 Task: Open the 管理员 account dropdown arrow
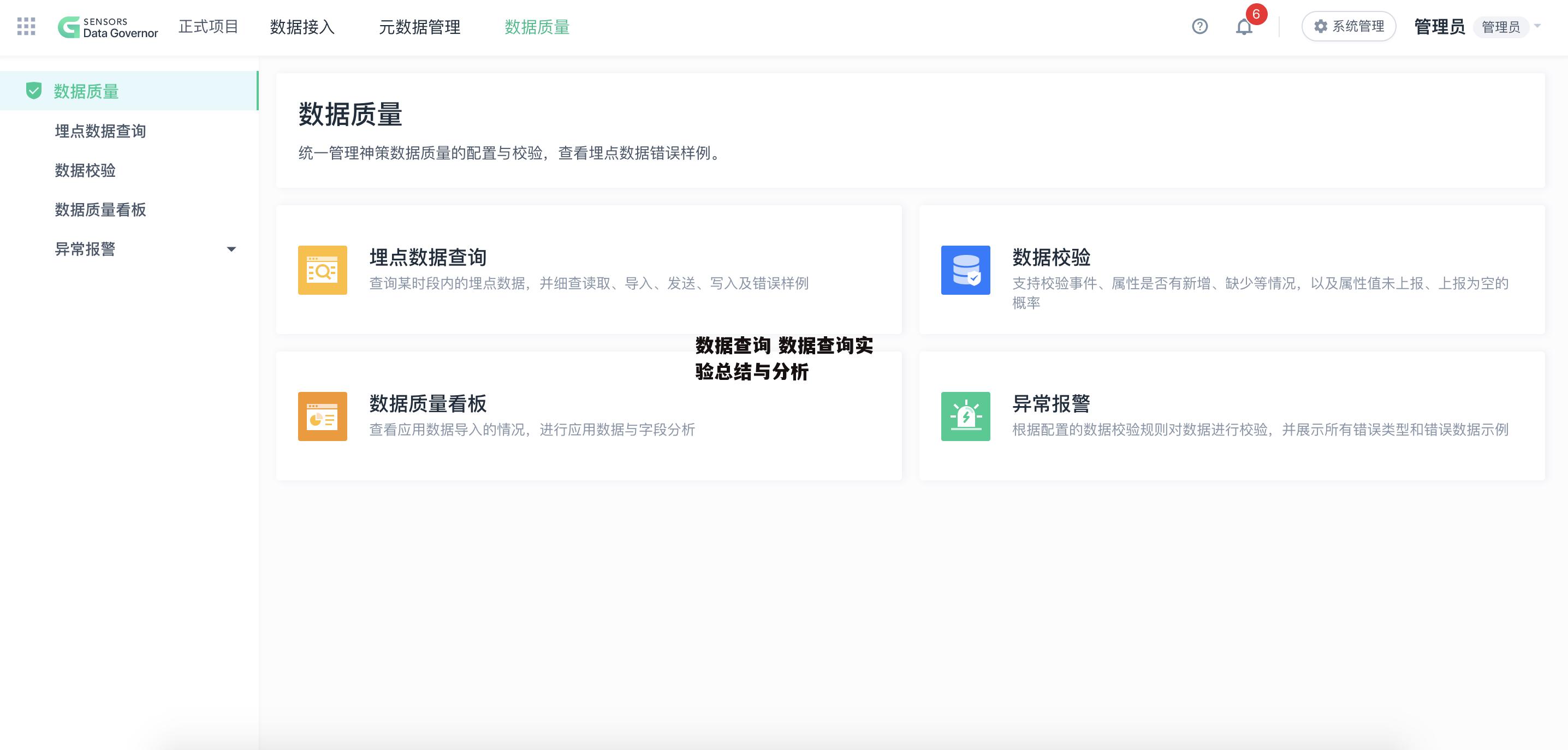point(1537,26)
